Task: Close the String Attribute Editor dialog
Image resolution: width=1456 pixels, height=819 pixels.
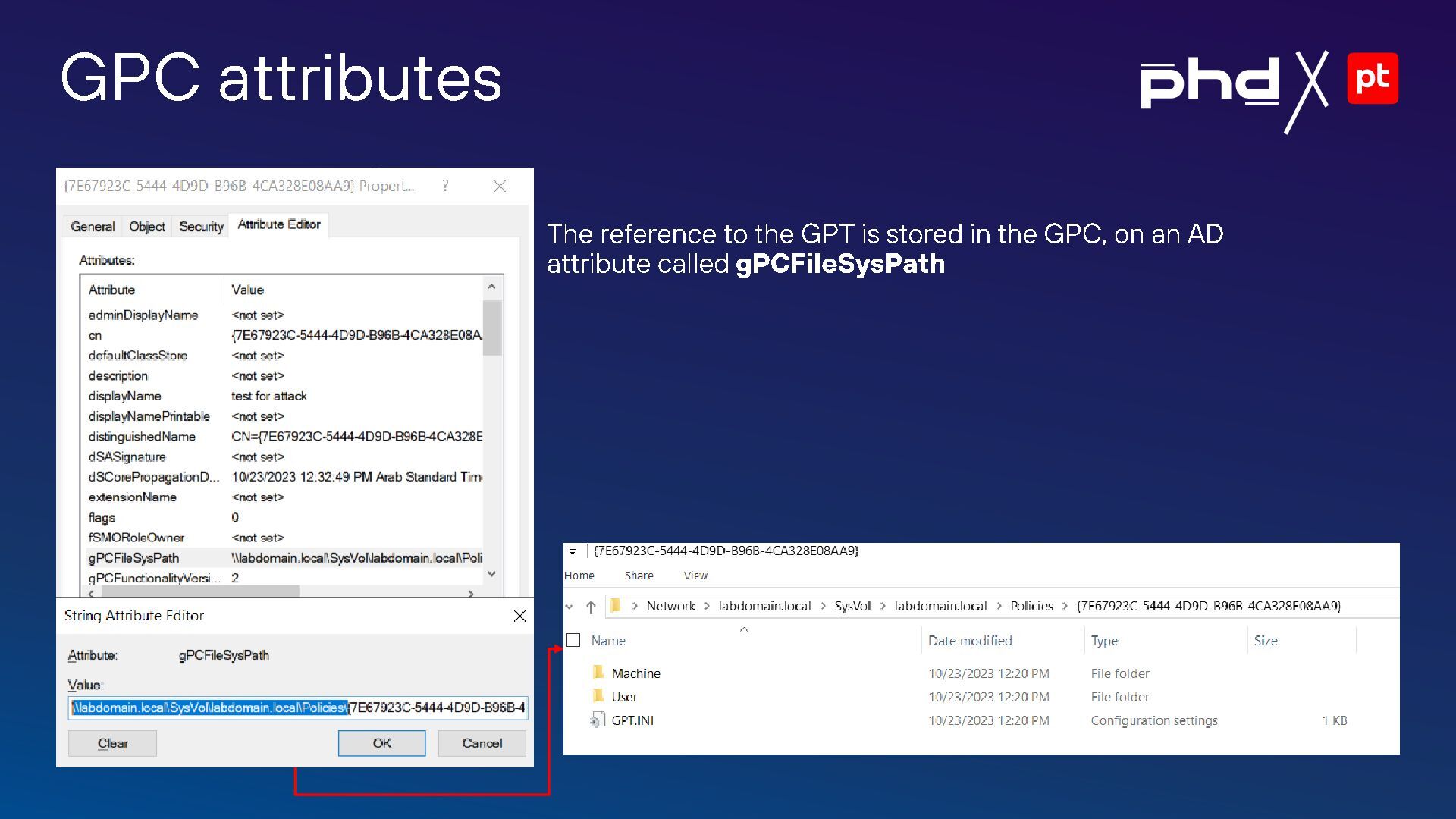Action: [x=519, y=616]
